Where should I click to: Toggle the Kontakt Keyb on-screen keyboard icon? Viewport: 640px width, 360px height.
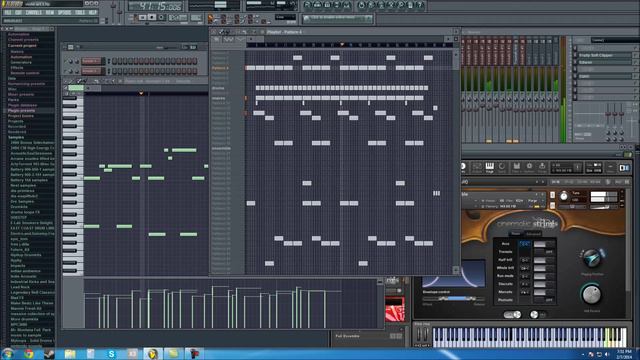489,167
